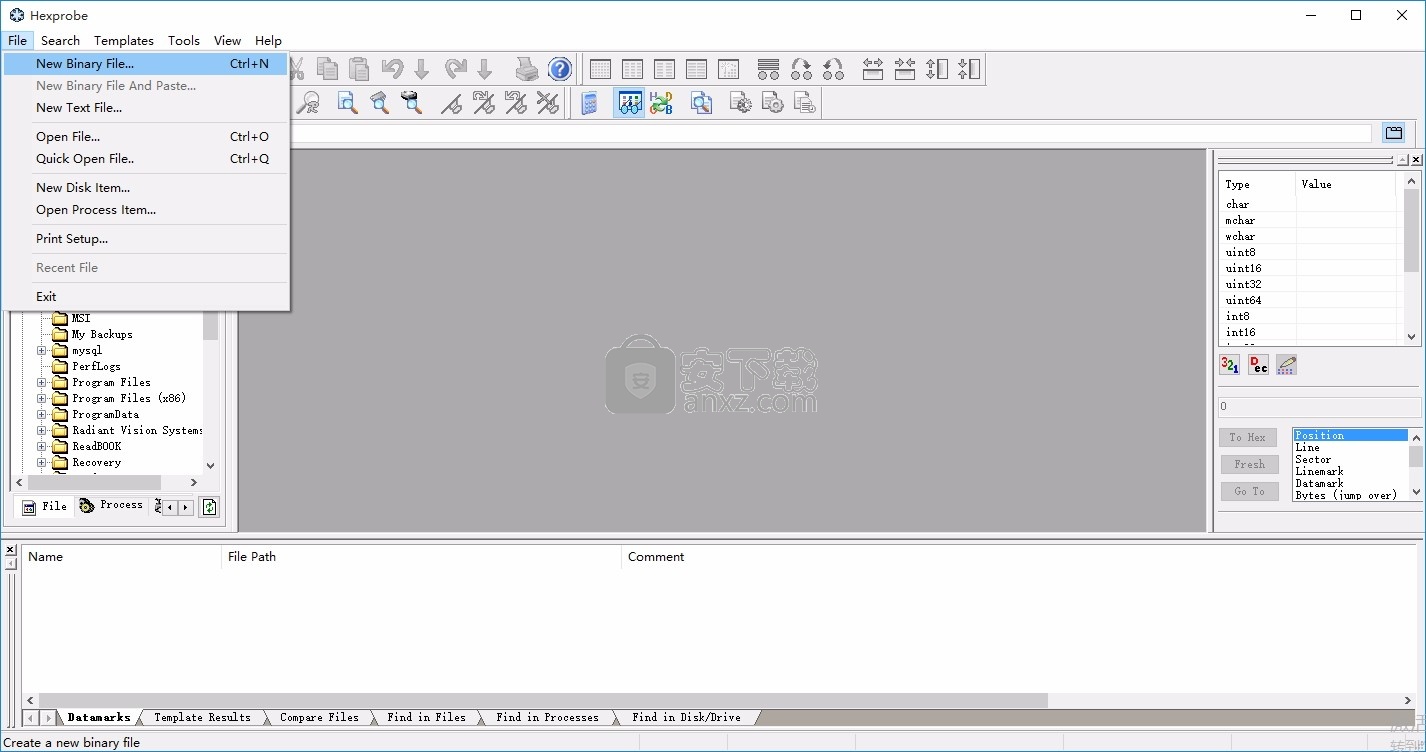Close the data inspector panel
Image resolution: width=1426 pixels, height=752 pixels.
tap(1415, 160)
